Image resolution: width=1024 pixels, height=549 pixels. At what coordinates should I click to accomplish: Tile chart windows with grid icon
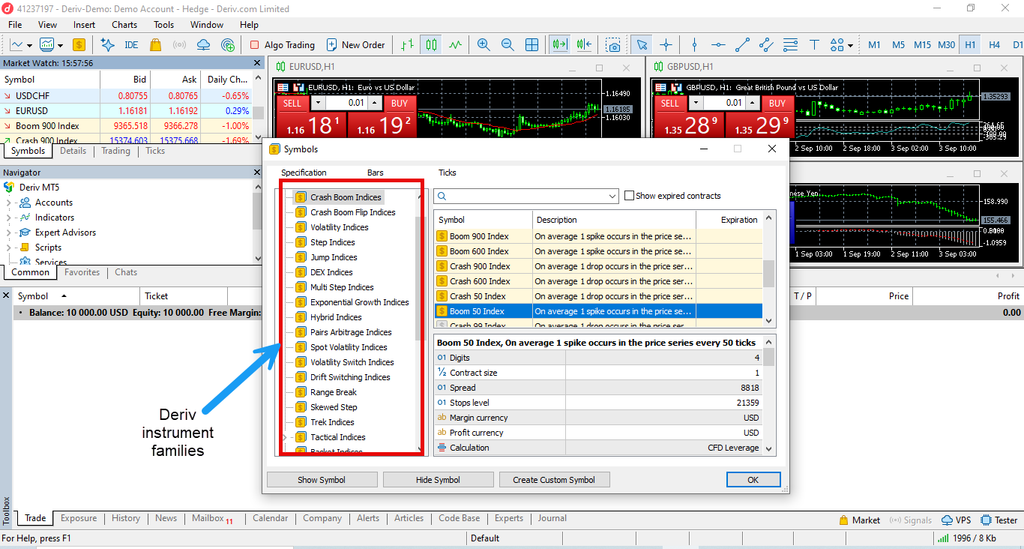(532, 45)
